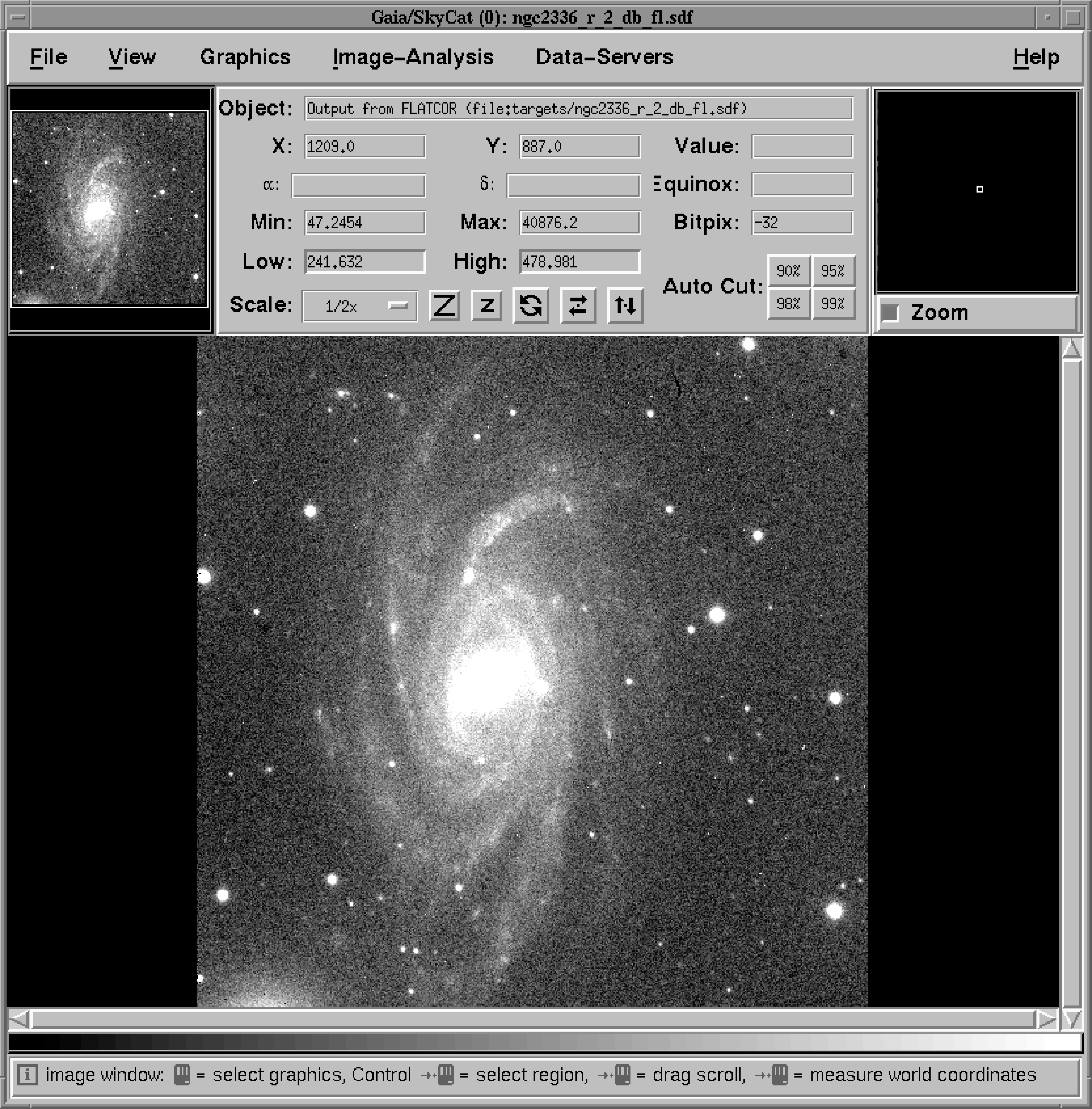The height and width of the screenshot is (1109, 1092).
Task: Open the window menu button in title bar
Action: (x=18, y=17)
